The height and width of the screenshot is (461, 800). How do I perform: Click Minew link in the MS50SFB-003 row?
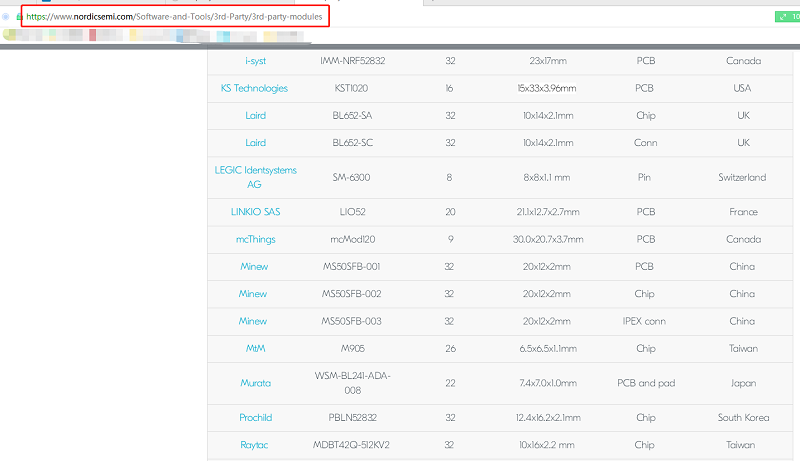click(x=253, y=321)
